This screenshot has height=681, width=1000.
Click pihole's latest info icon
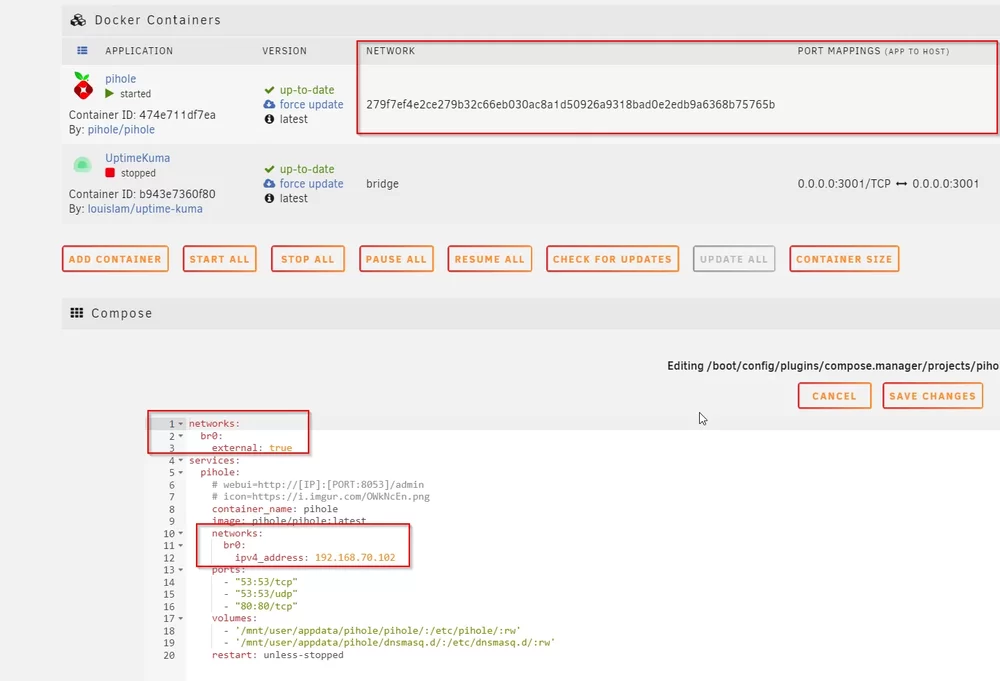269,119
